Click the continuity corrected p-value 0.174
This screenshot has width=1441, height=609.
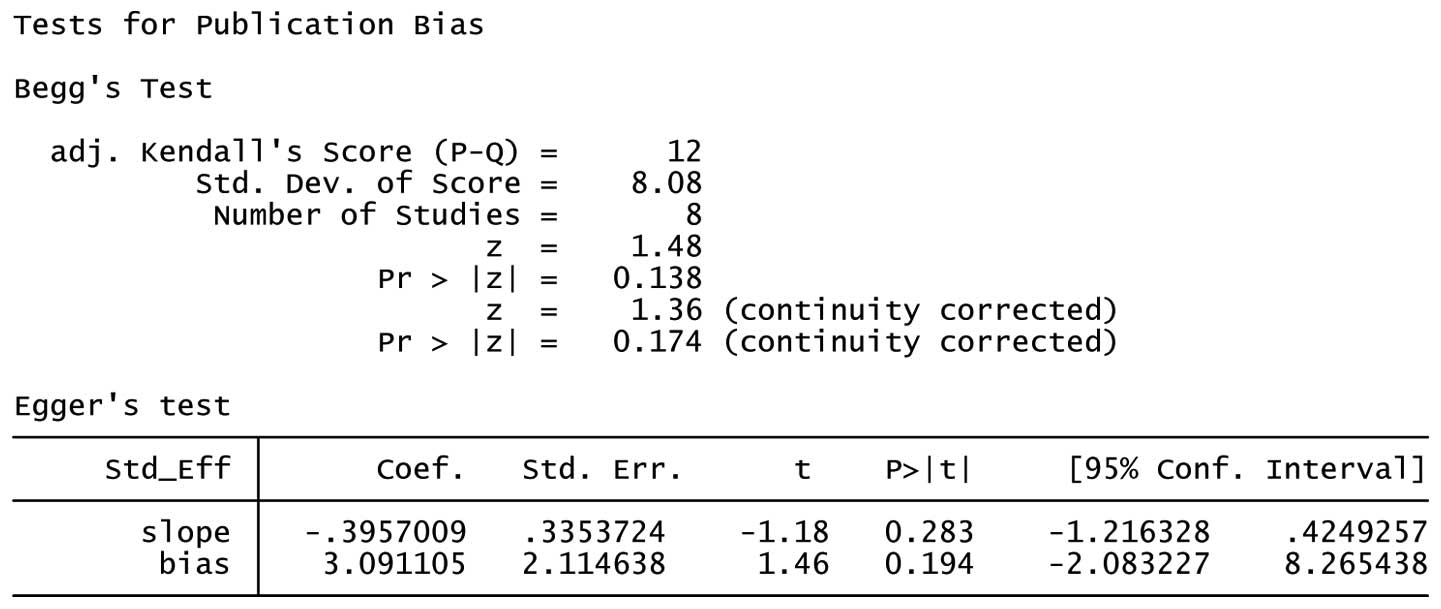point(657,342)
